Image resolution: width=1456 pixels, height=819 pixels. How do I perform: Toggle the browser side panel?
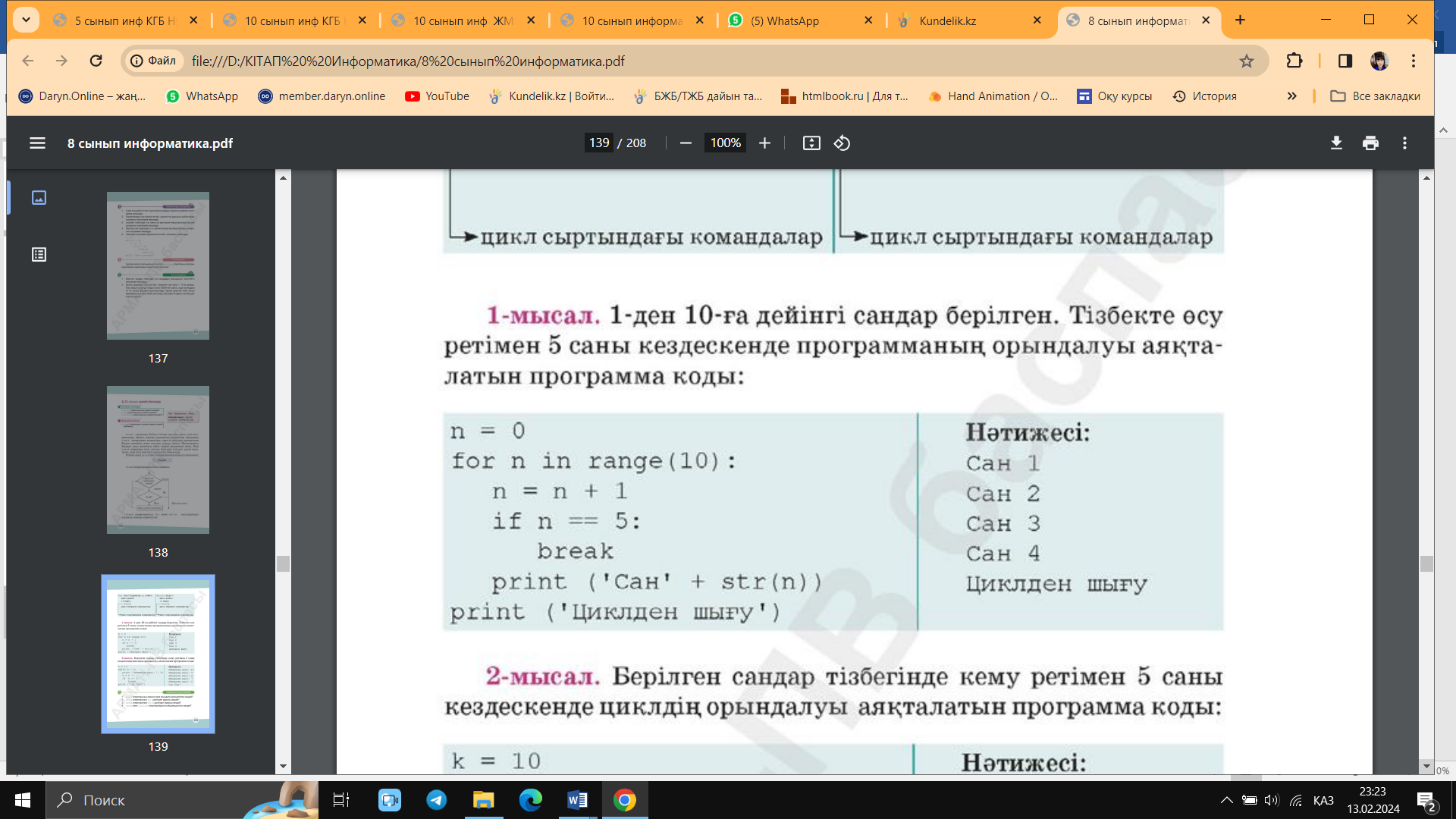pyautogui.click(x=1345, y=61)
